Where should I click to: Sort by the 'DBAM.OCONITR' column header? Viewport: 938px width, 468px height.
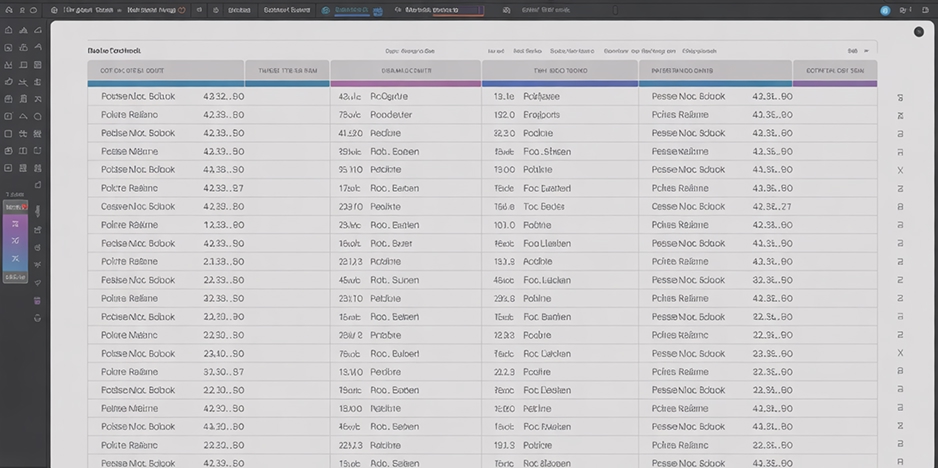[406, 71]
